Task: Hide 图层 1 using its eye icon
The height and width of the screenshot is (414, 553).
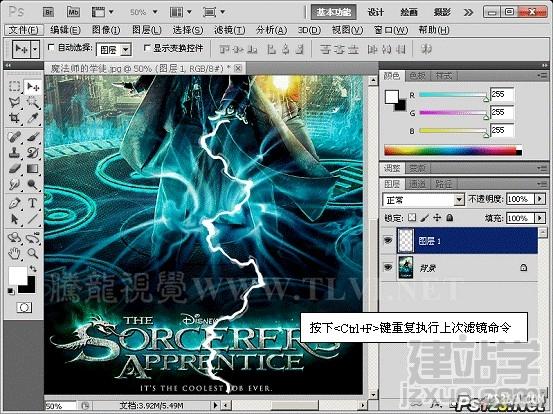Action: (x=388, y=241)
